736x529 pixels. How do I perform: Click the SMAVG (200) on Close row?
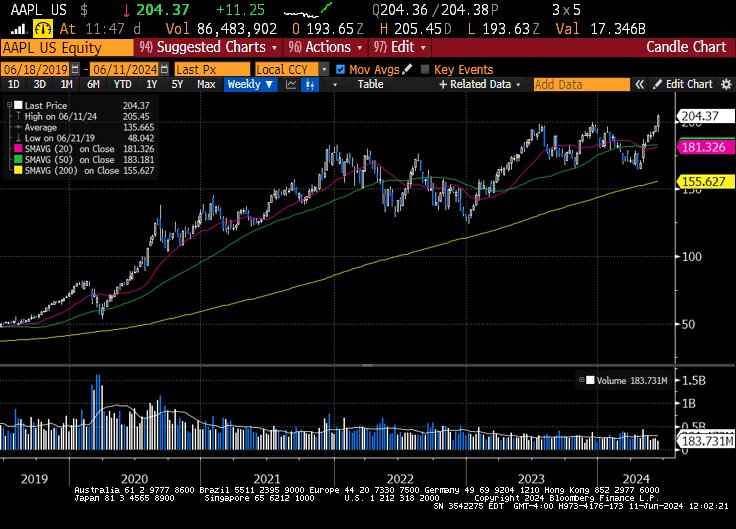(x=84, y=170)
